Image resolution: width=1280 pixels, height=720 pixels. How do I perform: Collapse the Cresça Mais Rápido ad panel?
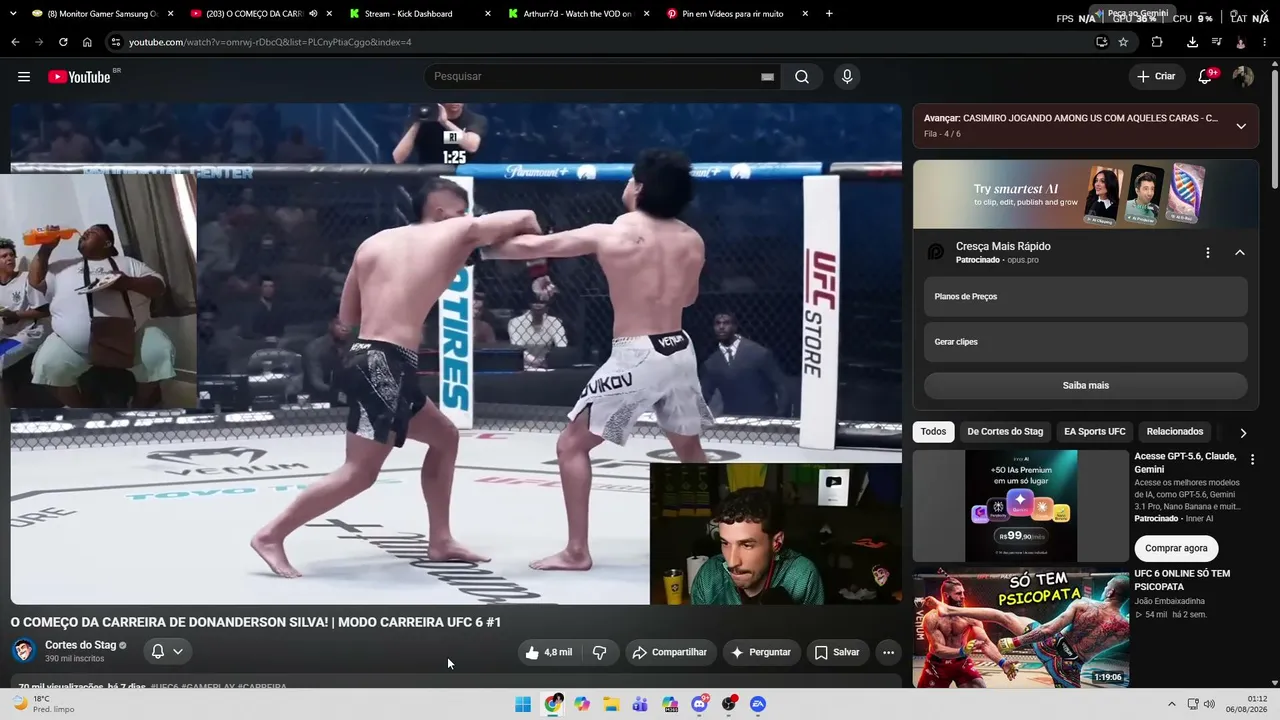1240,253
